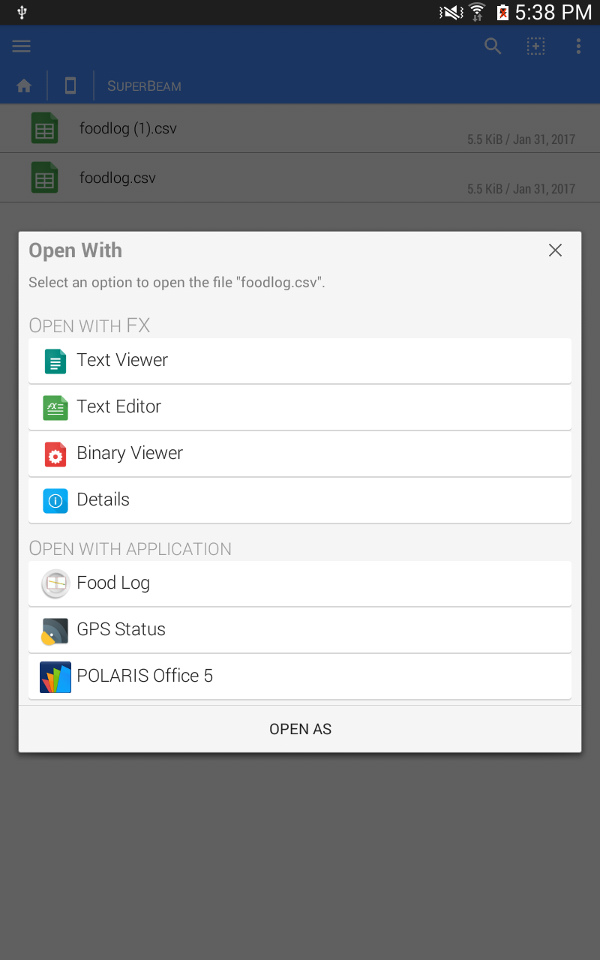Select the device storage breadcrumb icon

point(70,86)
